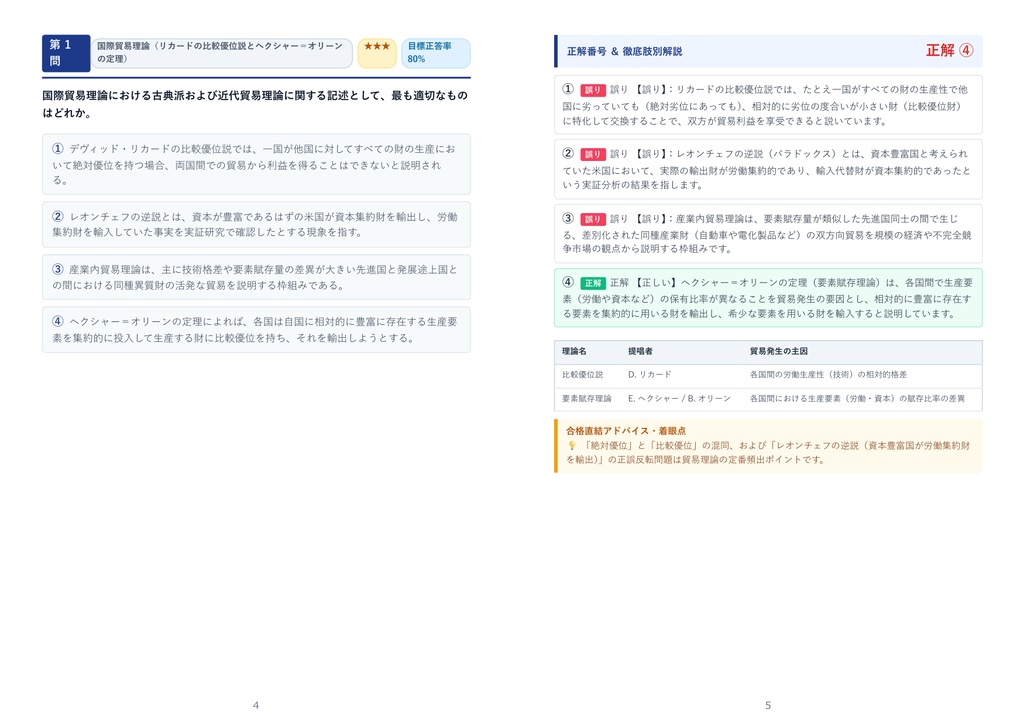
Task: Click the 各国間の労働生産性 table cell
Action: [828, 375]
